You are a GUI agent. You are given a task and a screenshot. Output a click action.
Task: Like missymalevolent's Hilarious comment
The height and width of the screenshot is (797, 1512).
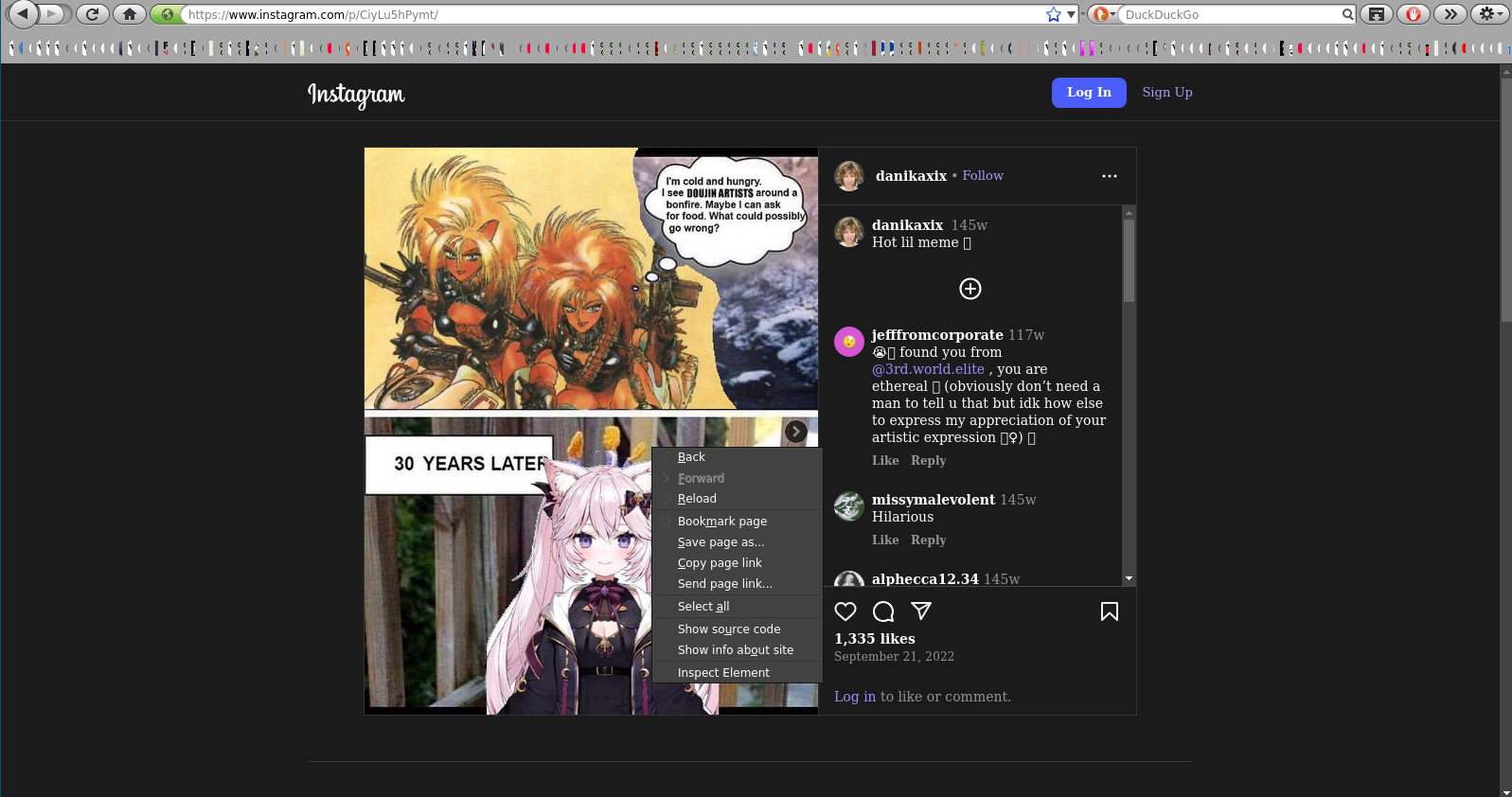coord(885,540)
